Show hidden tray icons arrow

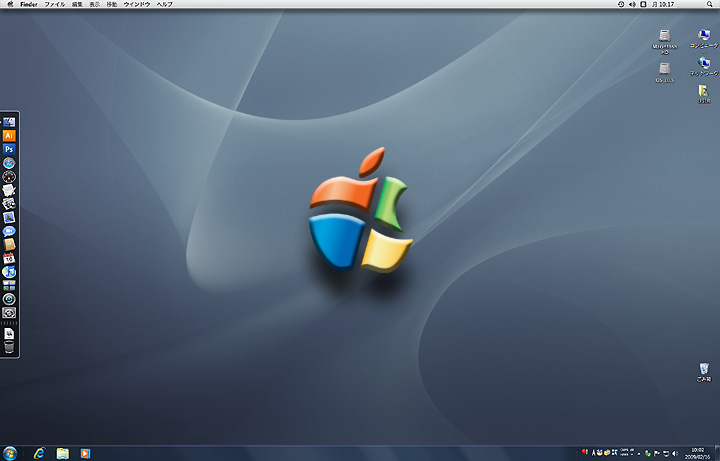(639, 454)
